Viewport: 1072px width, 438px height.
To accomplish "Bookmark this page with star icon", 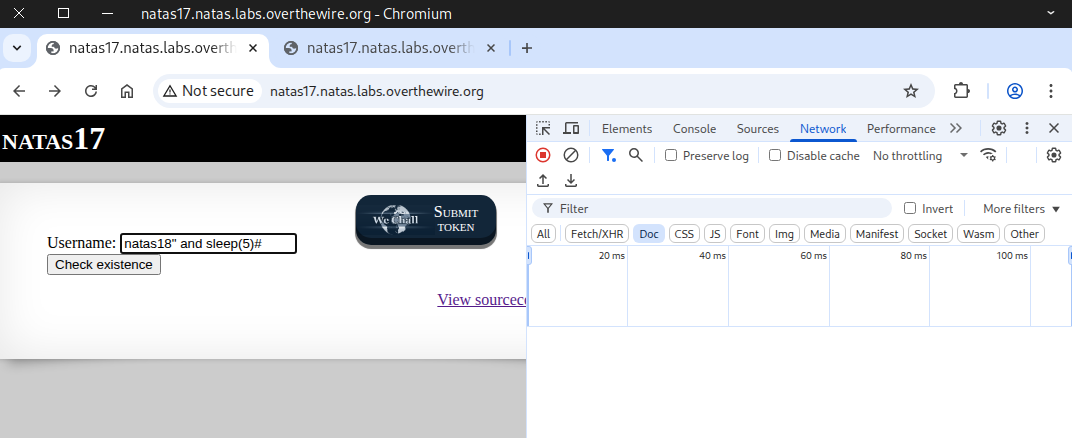I will pyautogui.click(x=910, y=91).
